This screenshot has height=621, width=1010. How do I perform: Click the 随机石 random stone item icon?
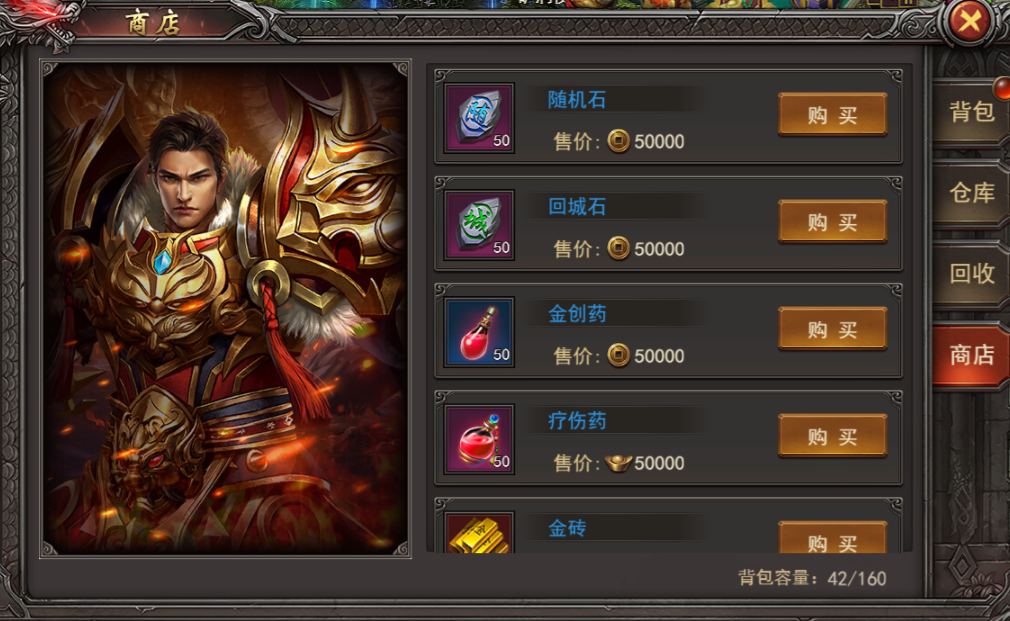pos(479,117)
